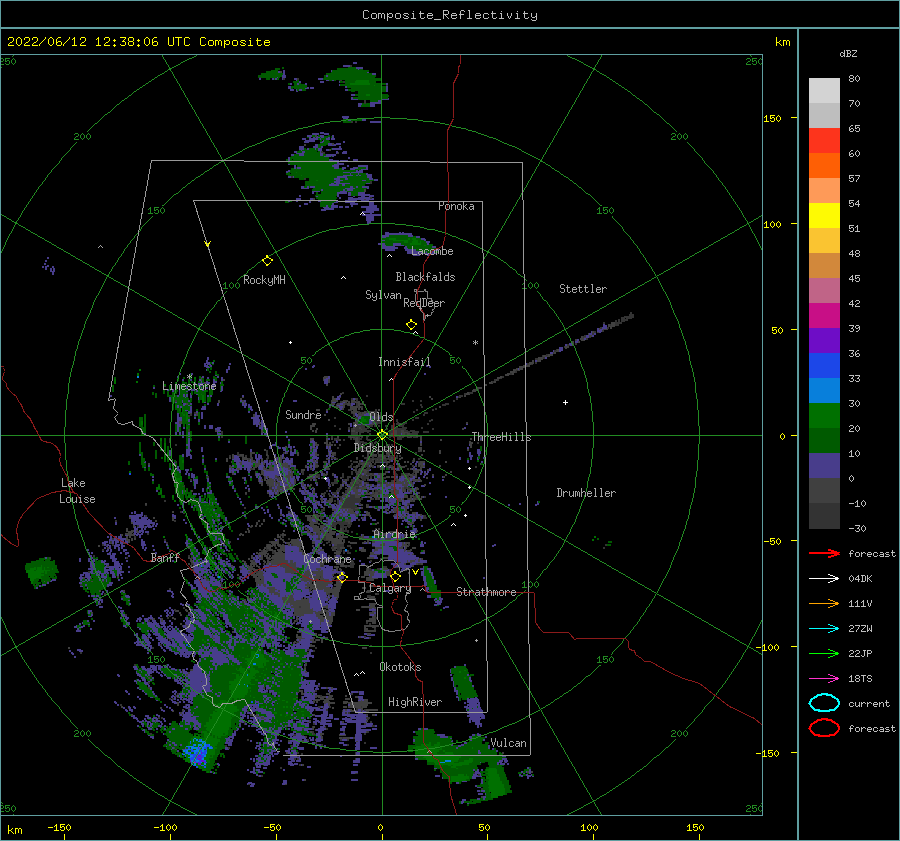Screen dimensions: 900x841
Task: Click the blue-magenta storm core in southwest
Action: click(196, 752)
